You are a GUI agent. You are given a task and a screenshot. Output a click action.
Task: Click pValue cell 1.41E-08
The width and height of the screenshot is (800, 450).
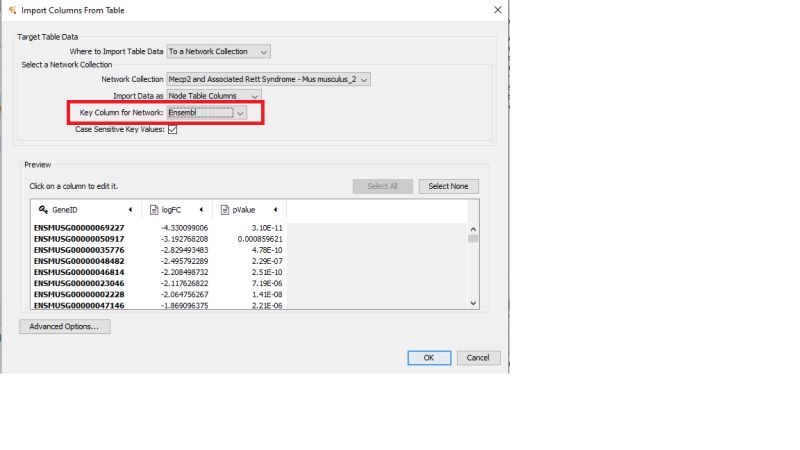[267, 294]
